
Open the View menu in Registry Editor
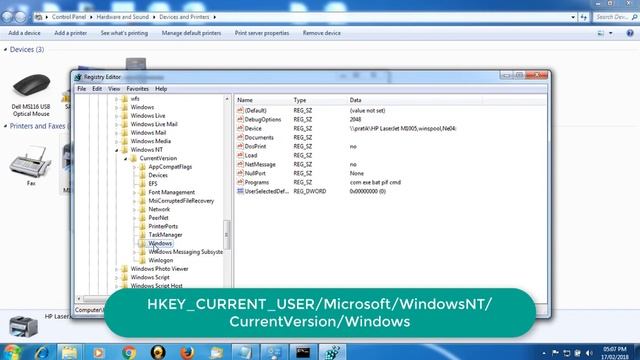(x=114, y=89)
